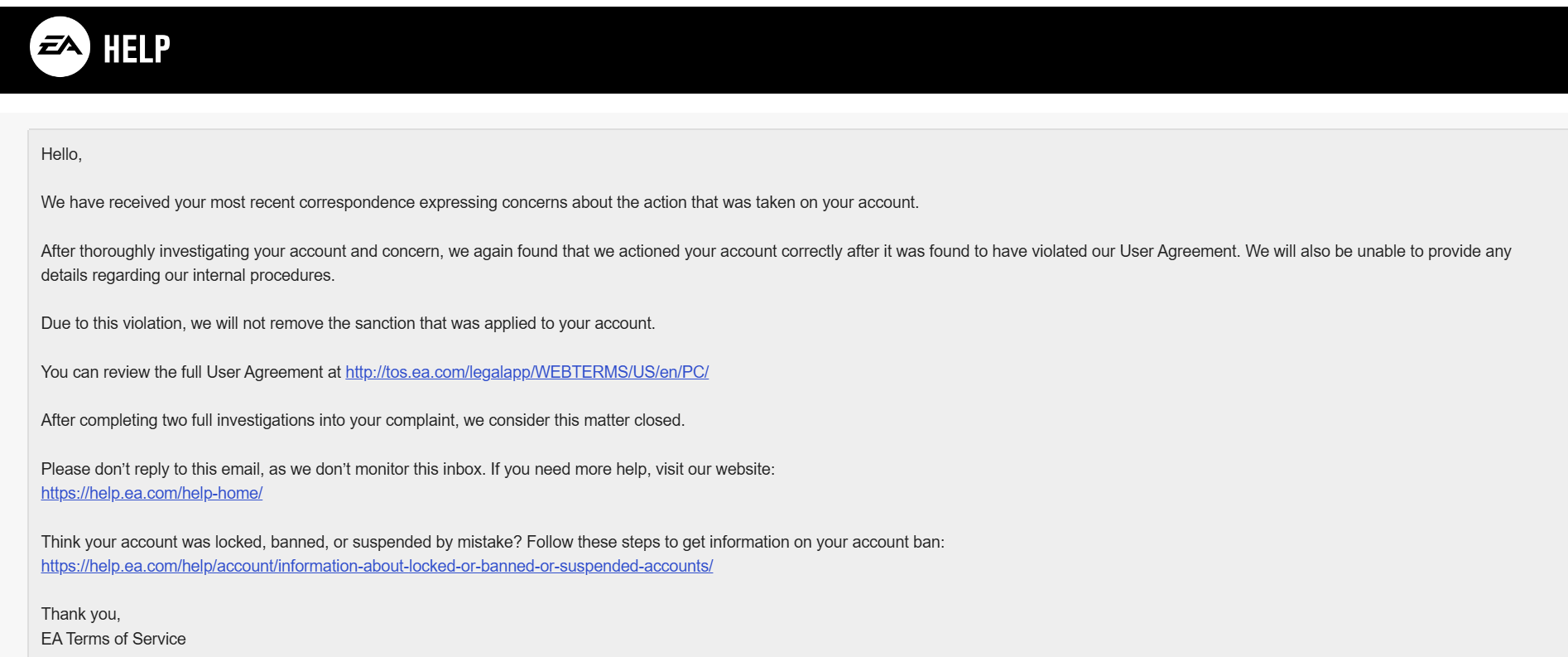This screenshot has width=1568, height=657.
Task: Click "we consider this matter closed" phrase
Action: [x=586, y=420]
